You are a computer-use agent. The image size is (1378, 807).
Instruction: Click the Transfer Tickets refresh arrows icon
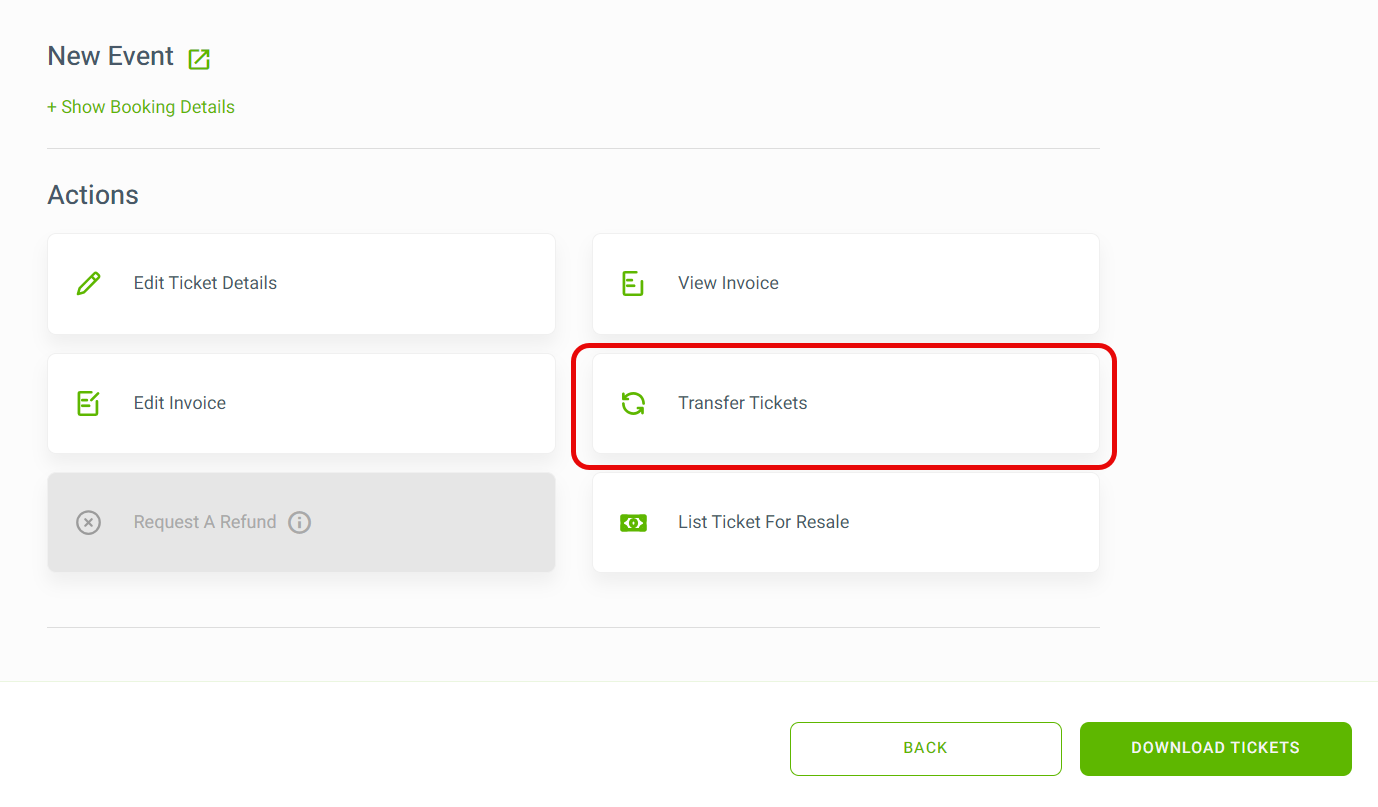tap(633, 403)
